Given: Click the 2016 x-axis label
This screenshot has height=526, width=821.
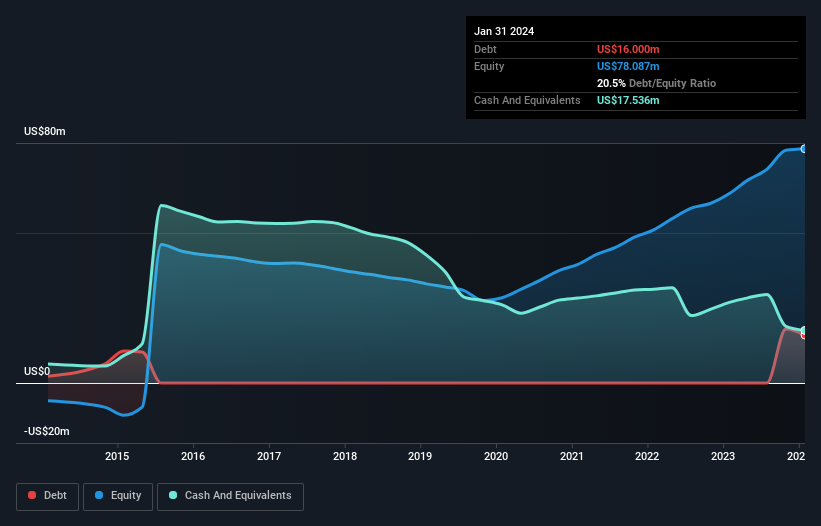Looking at the screenshot, I should pos(193,456).
